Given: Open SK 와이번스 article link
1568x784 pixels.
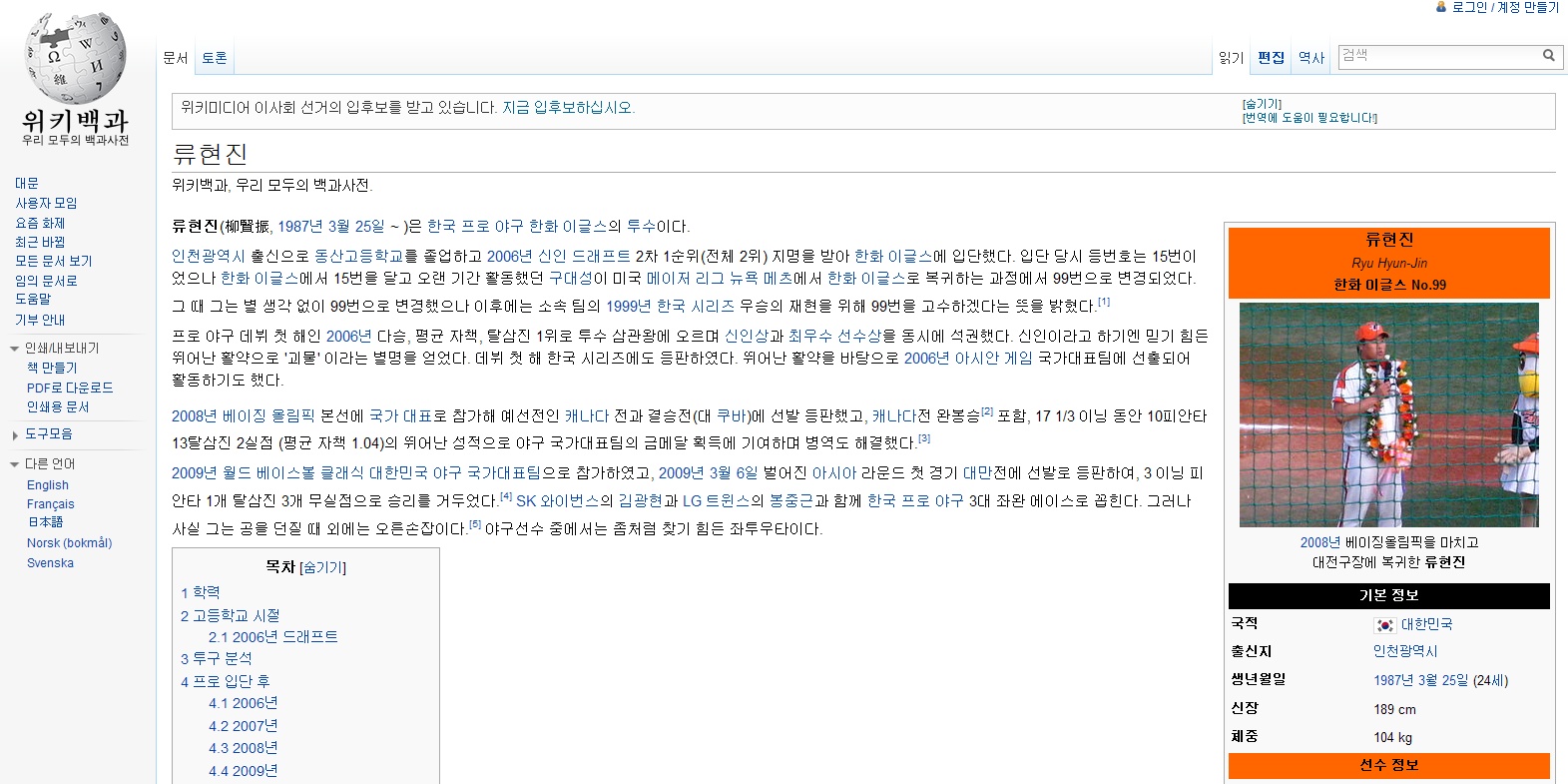Looking at the screenshot, I should [x=557, y=501].
